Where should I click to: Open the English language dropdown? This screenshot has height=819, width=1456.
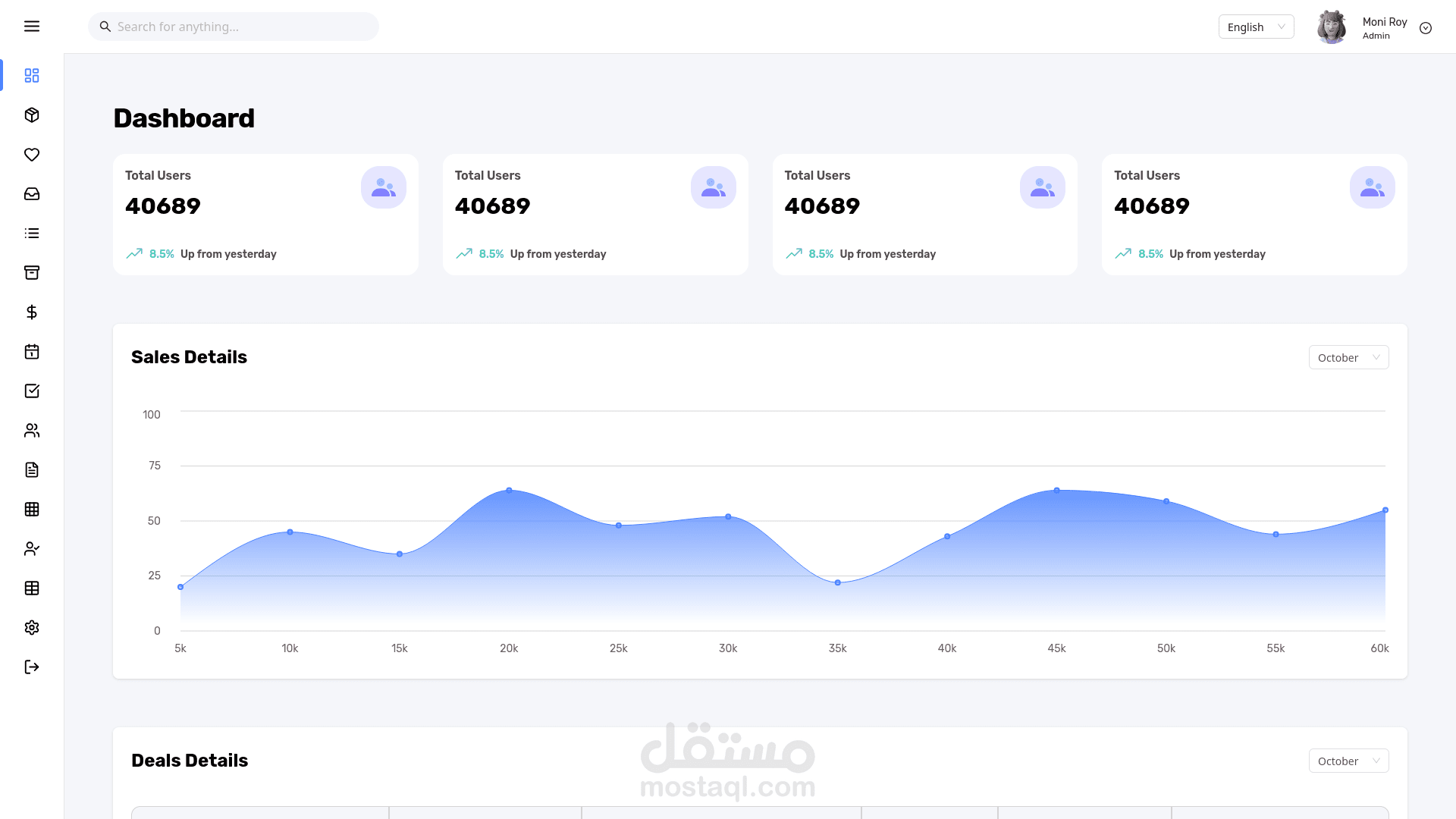point(1256,27)
